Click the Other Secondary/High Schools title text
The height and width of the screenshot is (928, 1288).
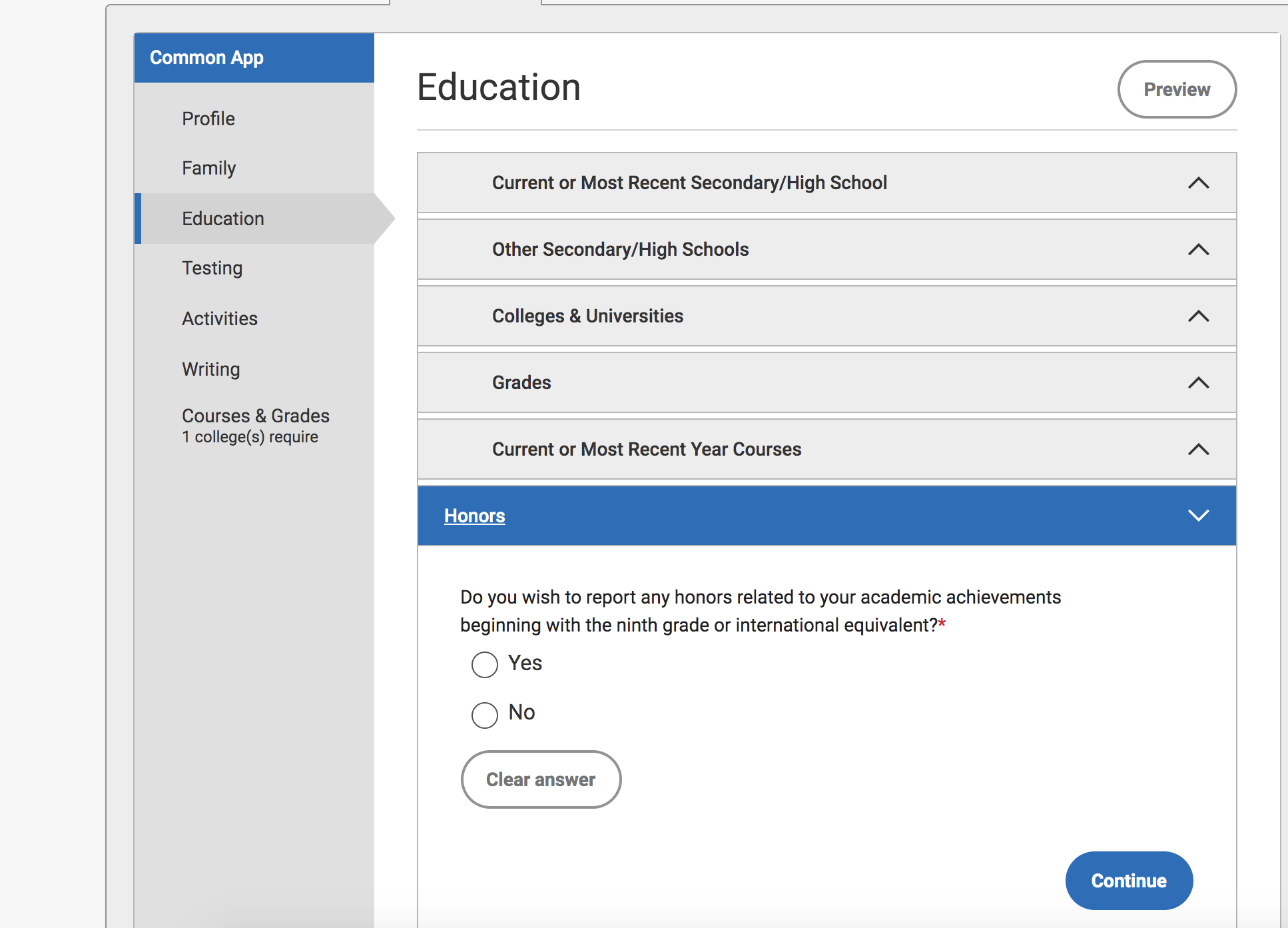(x=621, y=249)
